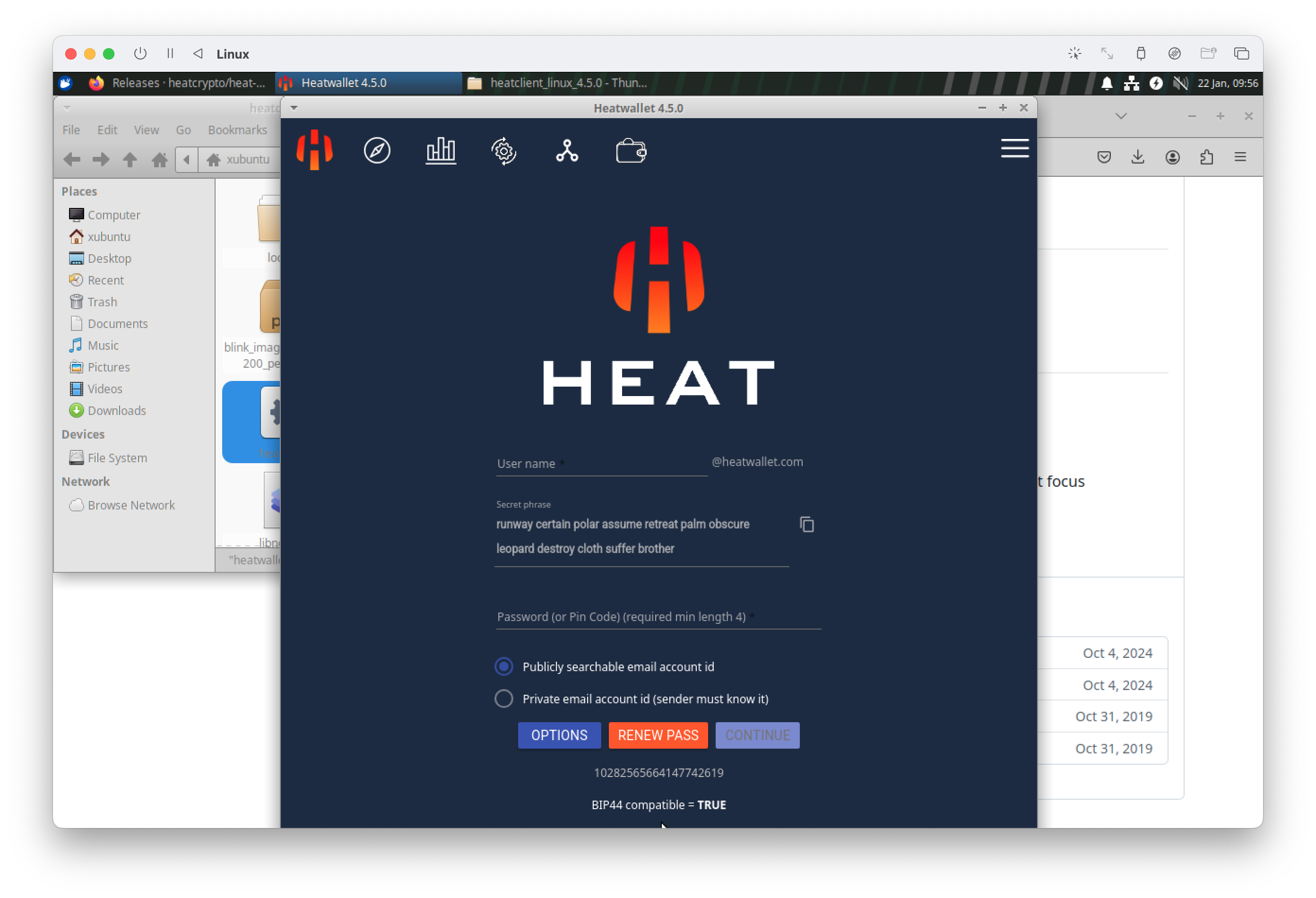Open Firefox application menu icon
This screenshot has height=898, width=1316.
(x=1239, y=157)
